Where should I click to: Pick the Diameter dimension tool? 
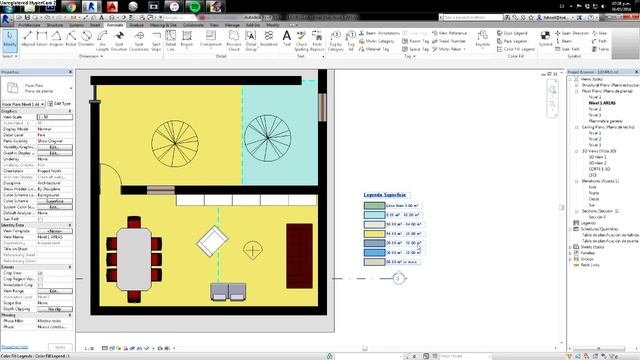coord(86,38)
